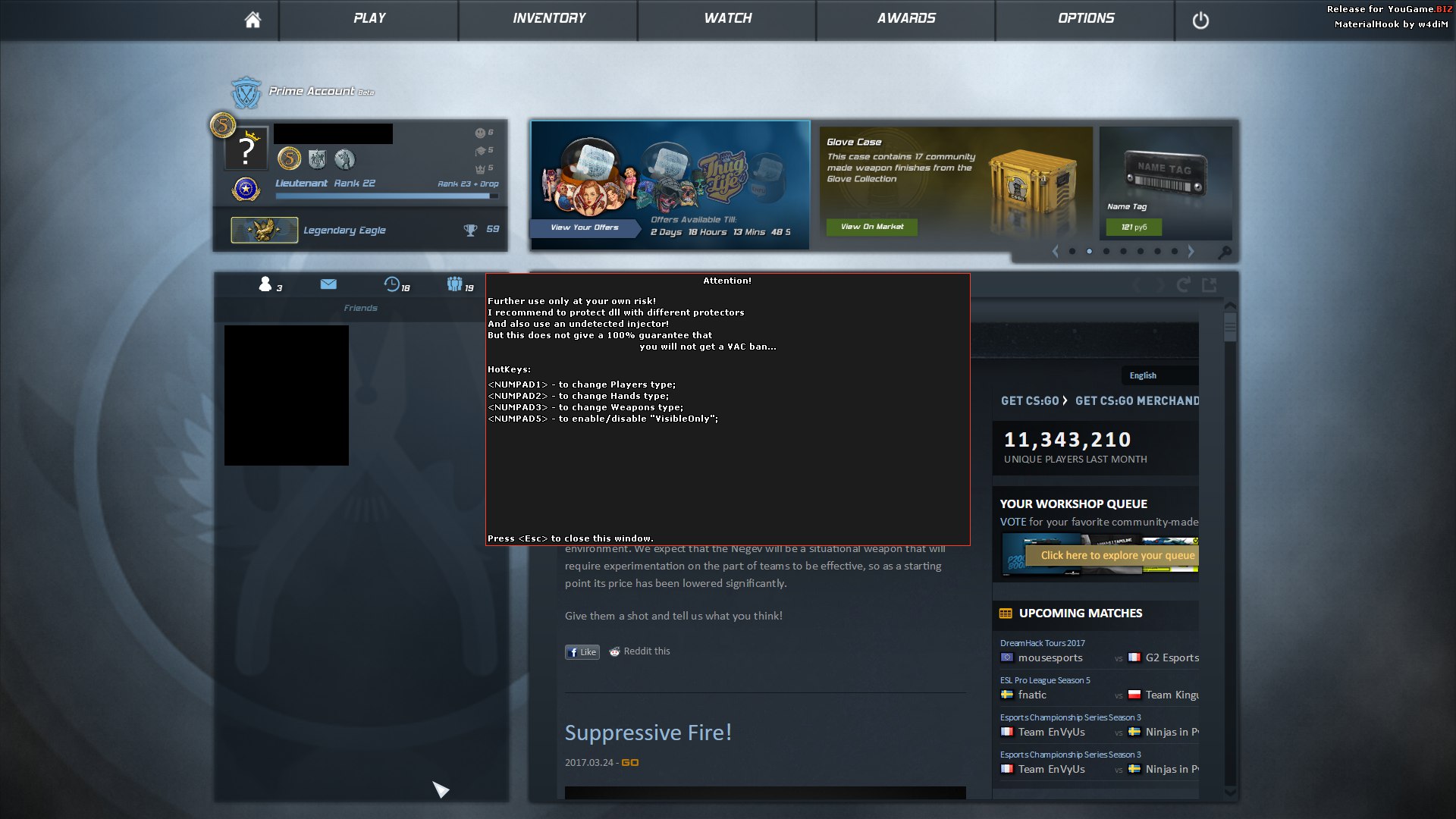Click View On Market for Glove Case
Image resolution: width=1456 pixels, height=819 pixels.
tap(872, 227)
